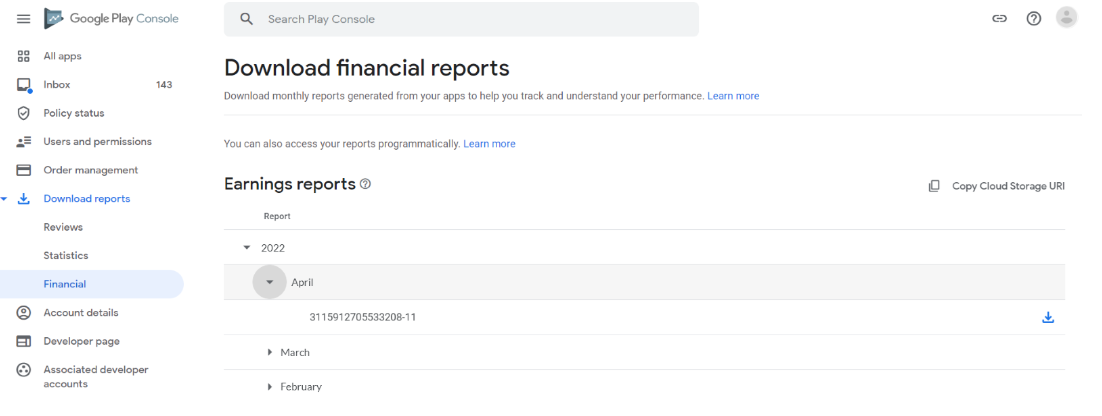Open Users and permissions
This screenshot has width=1102, height=416.
tap(98, 141)
